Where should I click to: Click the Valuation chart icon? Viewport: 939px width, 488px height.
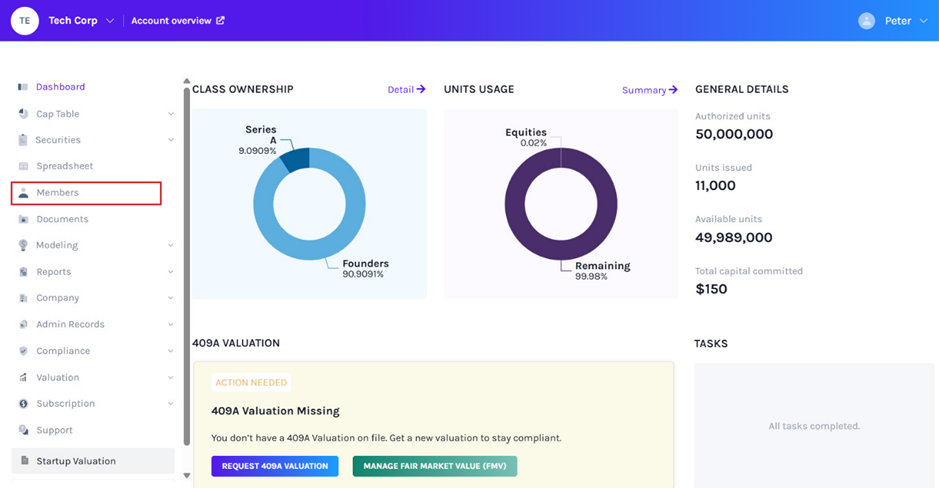tap(23, 378)
